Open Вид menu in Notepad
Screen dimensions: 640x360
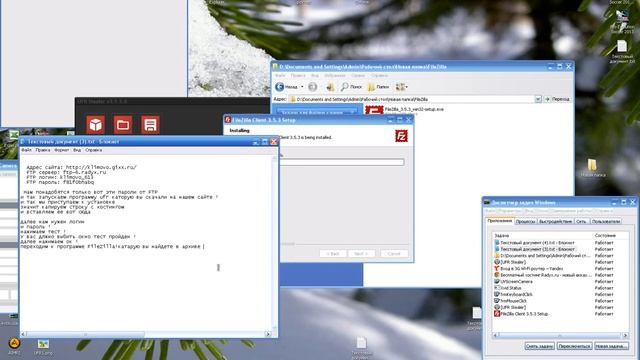pyautogui.click(x=77, y=150)
